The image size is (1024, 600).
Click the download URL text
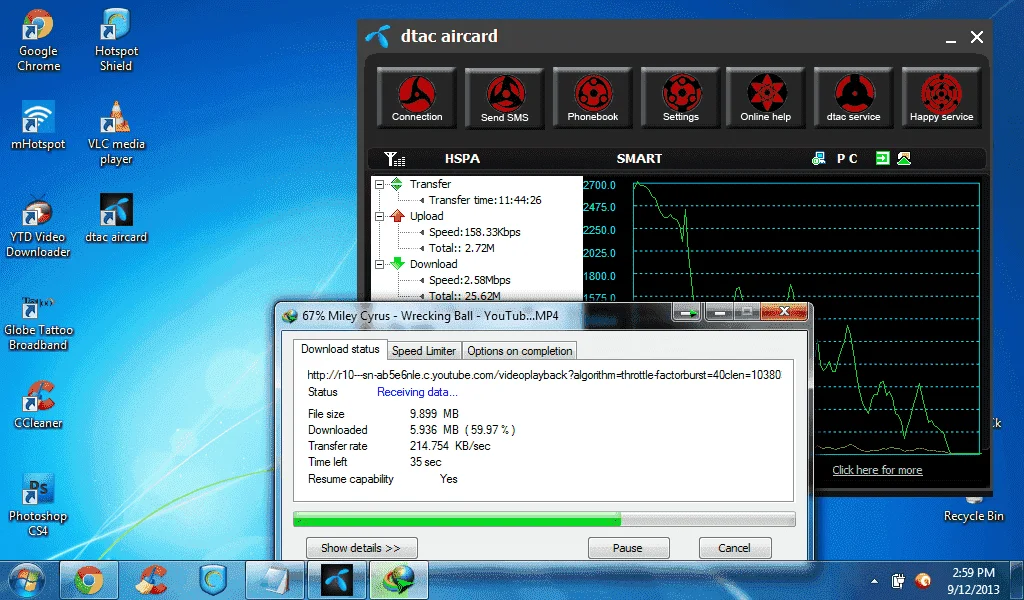[543, 375]
